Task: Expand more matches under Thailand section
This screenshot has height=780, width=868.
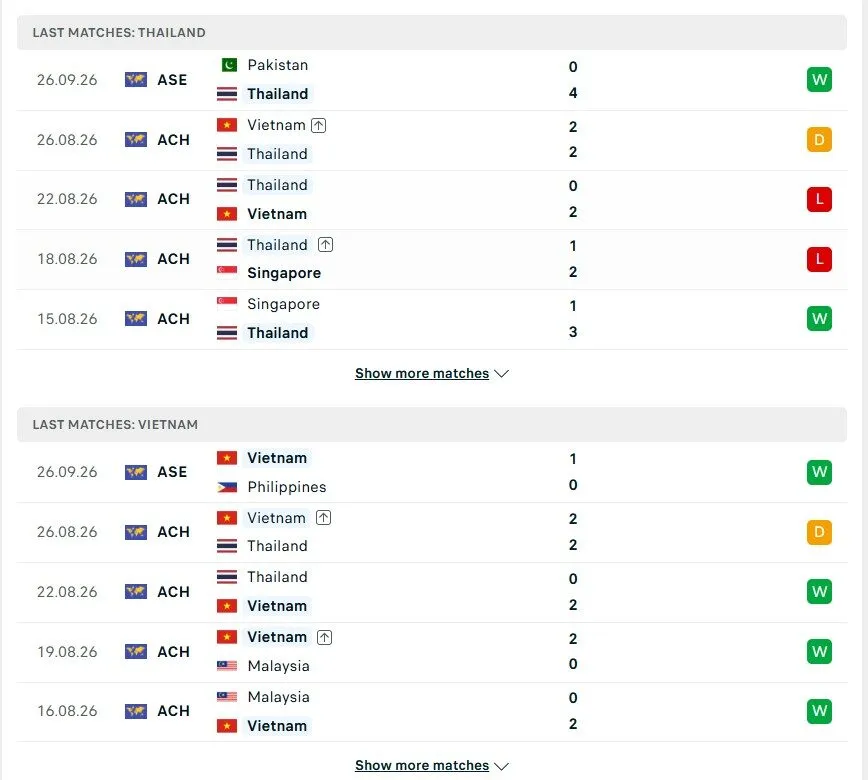Action: coord(422,374)
